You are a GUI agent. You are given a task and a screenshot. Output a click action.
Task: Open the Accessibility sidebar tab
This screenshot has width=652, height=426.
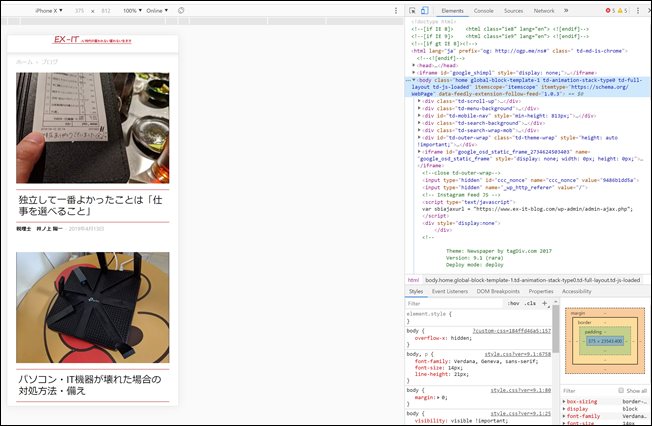[577, 291]
